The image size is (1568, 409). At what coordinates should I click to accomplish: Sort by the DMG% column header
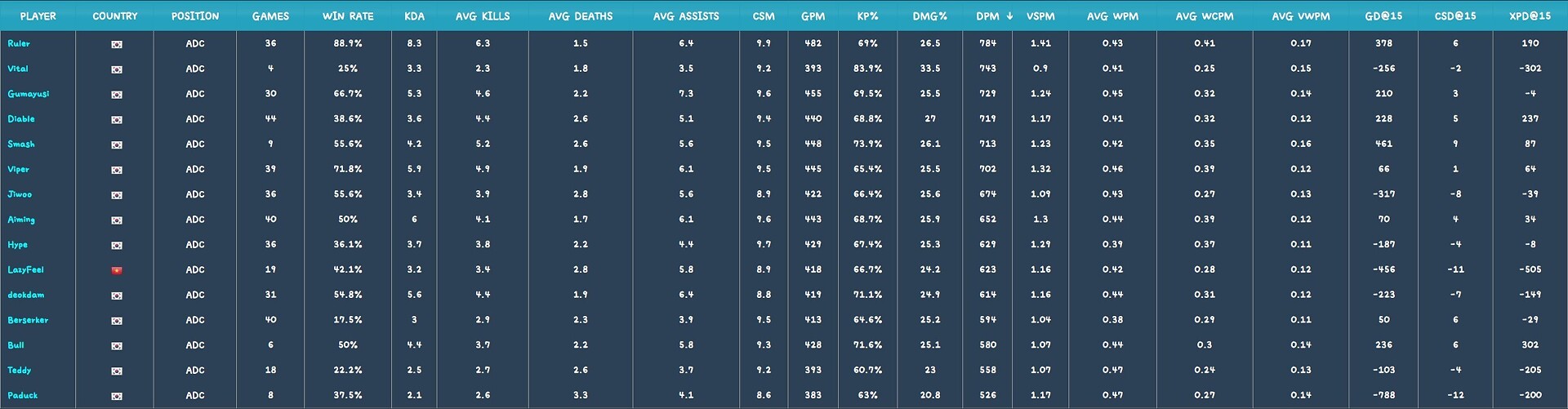(930, 16)
